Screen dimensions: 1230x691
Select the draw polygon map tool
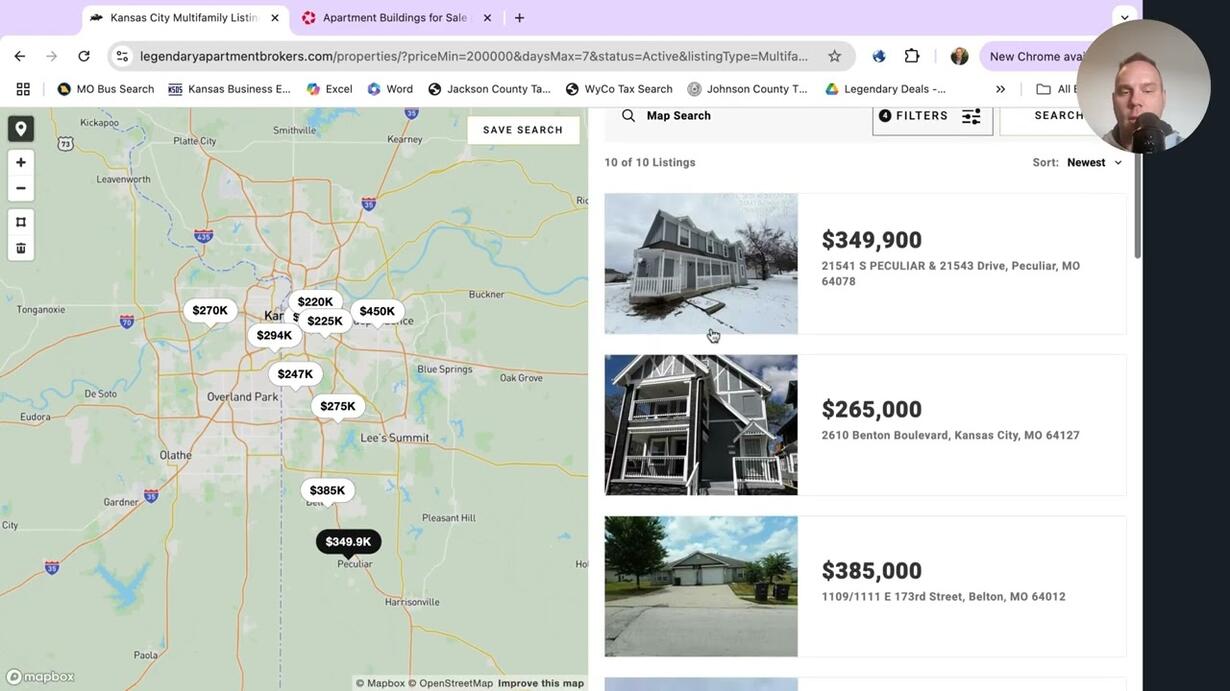21,222
